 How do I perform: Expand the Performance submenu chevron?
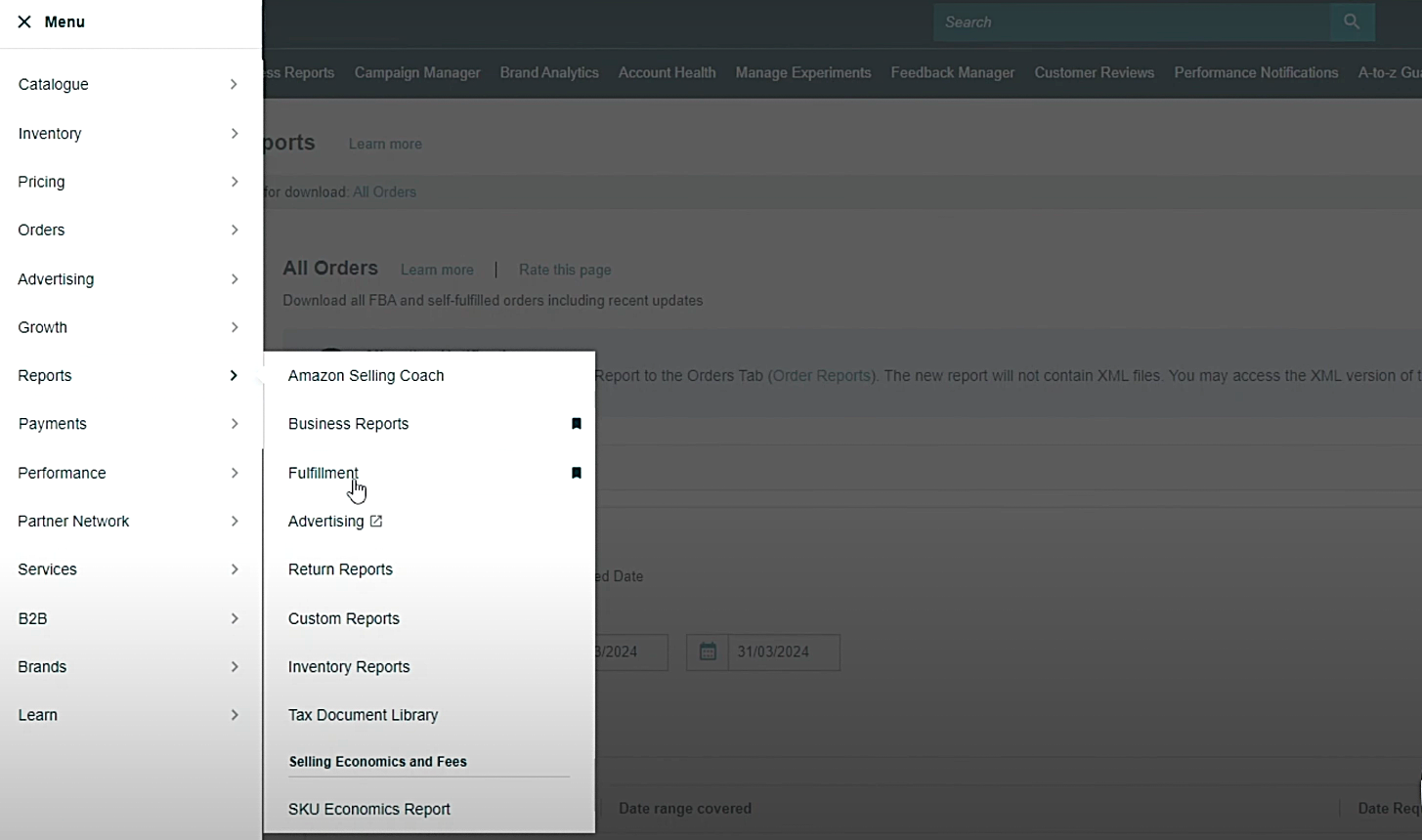coord(234,473)
